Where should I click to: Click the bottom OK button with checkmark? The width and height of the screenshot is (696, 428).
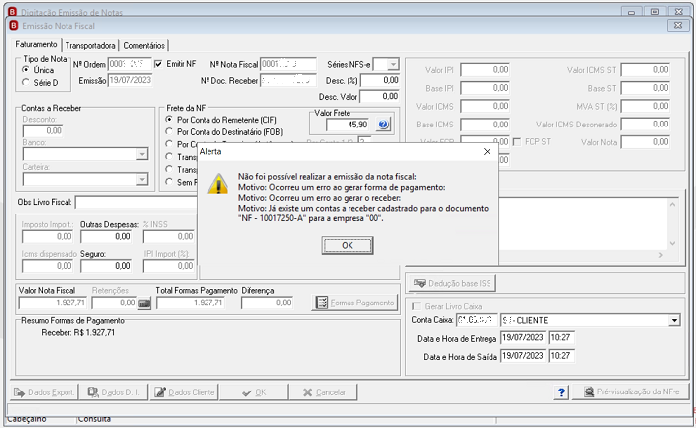(254, 392)
